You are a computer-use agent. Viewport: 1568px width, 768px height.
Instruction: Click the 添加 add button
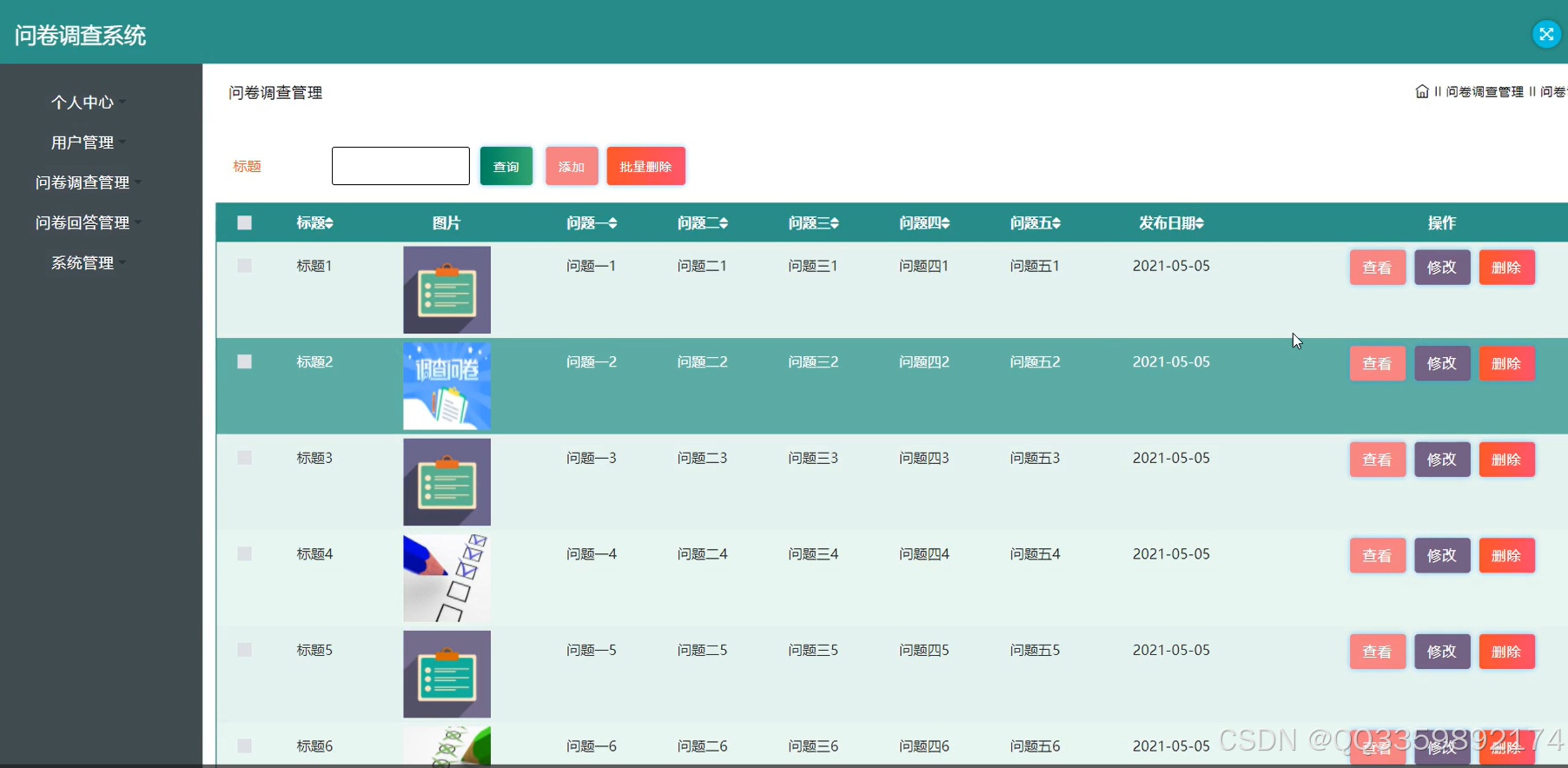[x=572, y=166]
